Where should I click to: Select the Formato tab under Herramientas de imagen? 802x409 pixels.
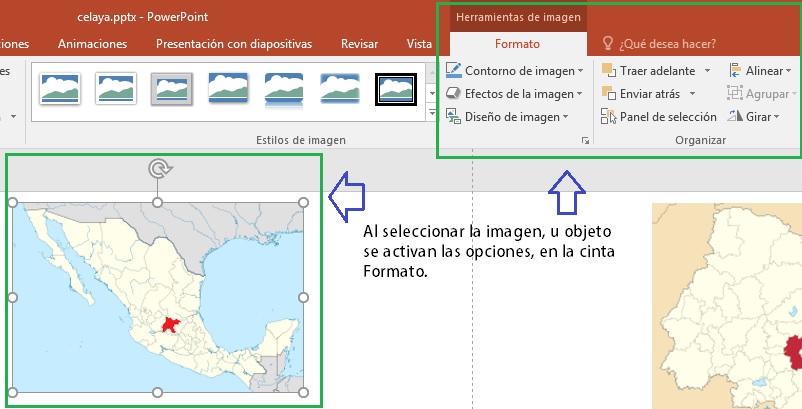pyautogui.click(x=517, y=44)
